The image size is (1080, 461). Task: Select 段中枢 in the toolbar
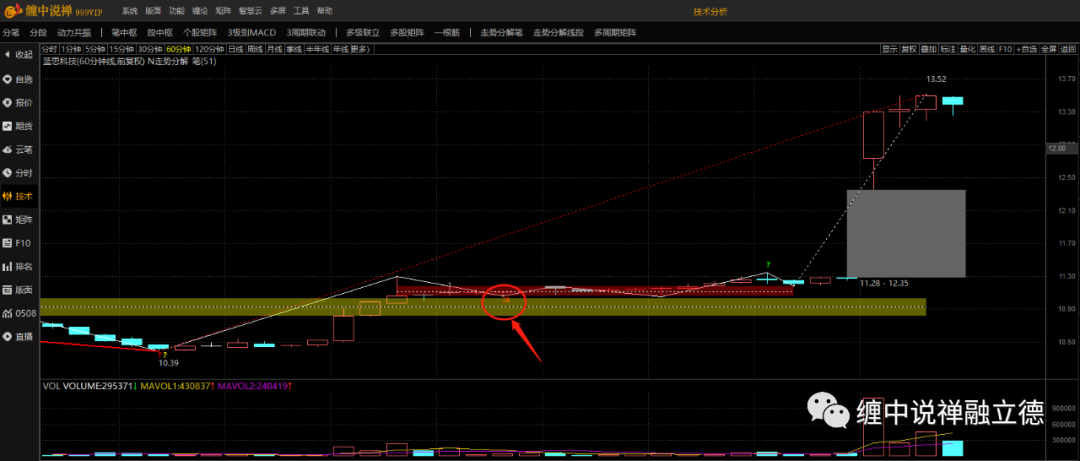click(160, 32)
